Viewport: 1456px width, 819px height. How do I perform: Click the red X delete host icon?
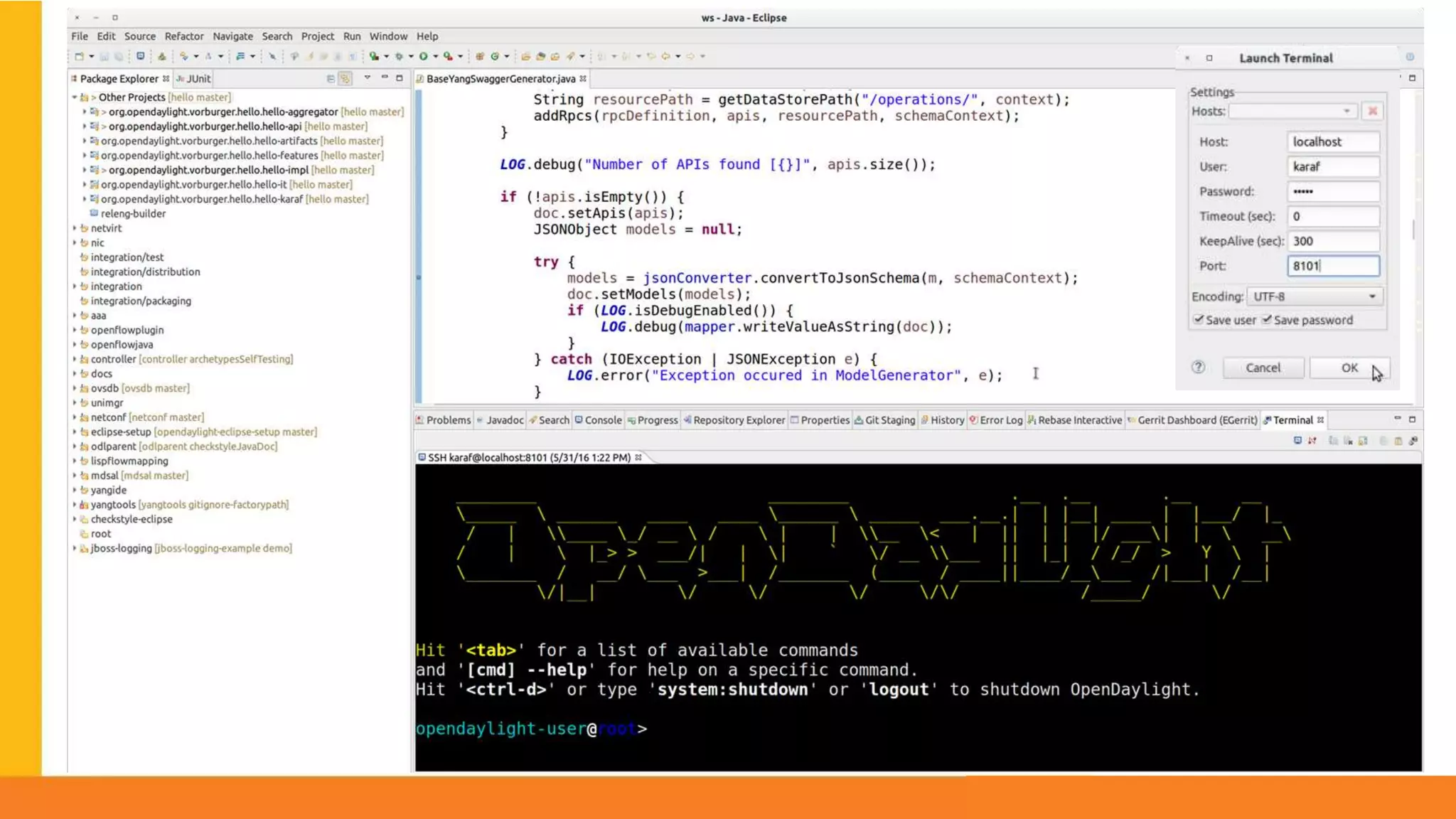[x=1373, y=111]
